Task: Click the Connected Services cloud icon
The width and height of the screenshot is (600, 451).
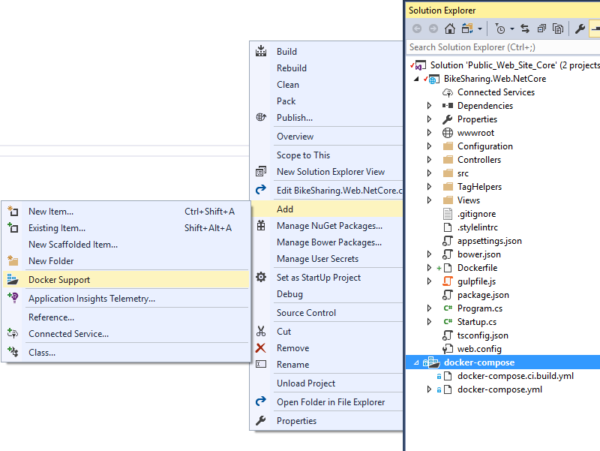Action: click(447, 92)
